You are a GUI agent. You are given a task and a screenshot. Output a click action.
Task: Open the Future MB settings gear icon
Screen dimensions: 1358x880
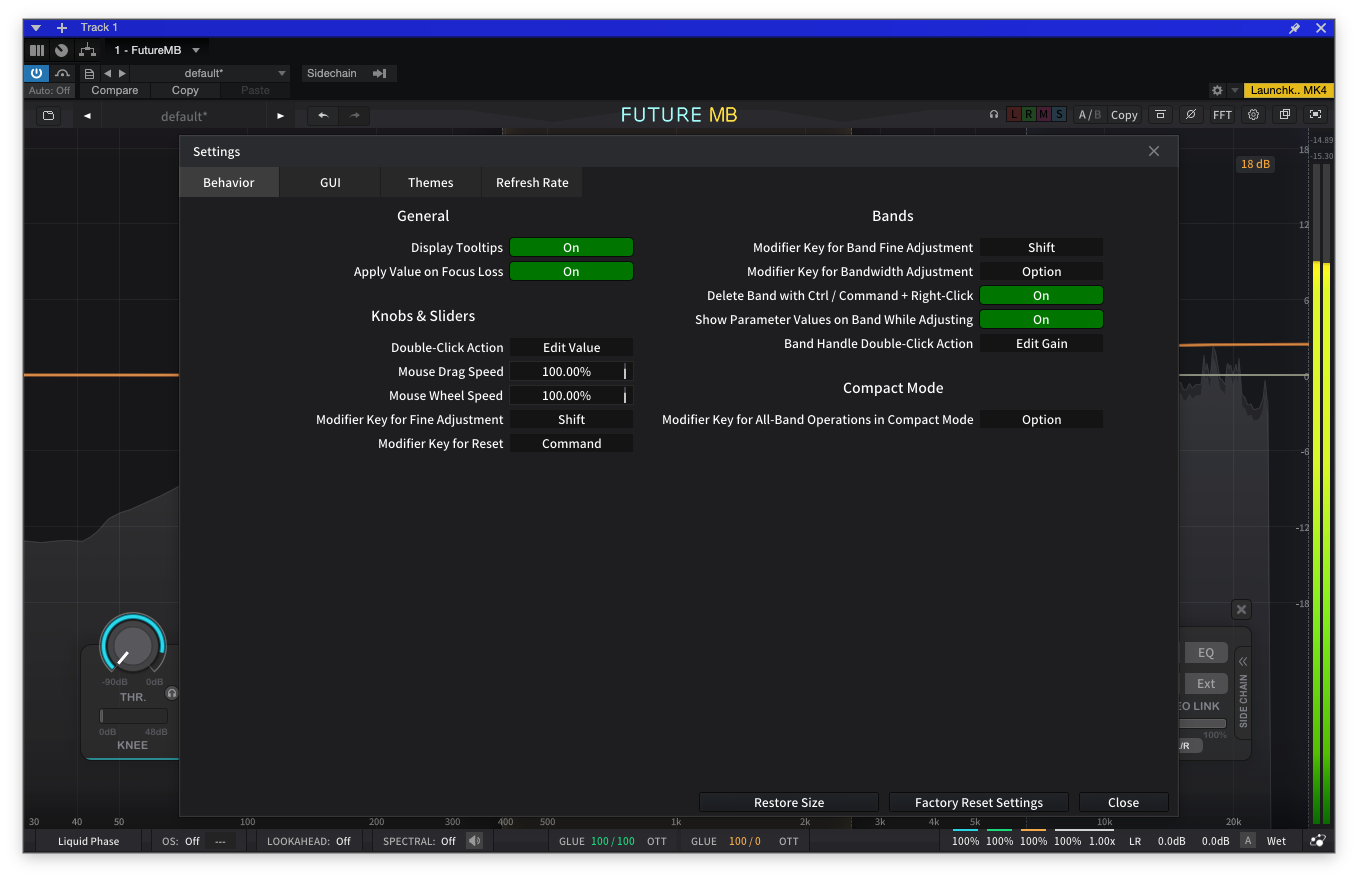point(1253,115)
